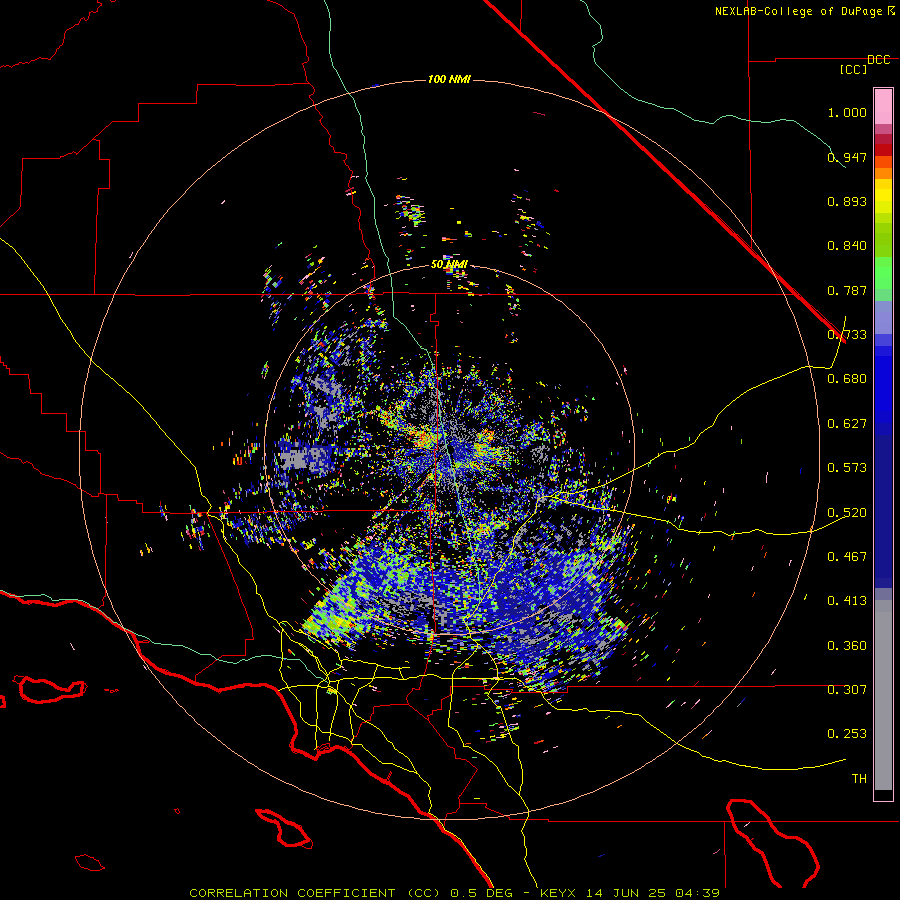Click the TH threshold label on scale

pos(859,779)
